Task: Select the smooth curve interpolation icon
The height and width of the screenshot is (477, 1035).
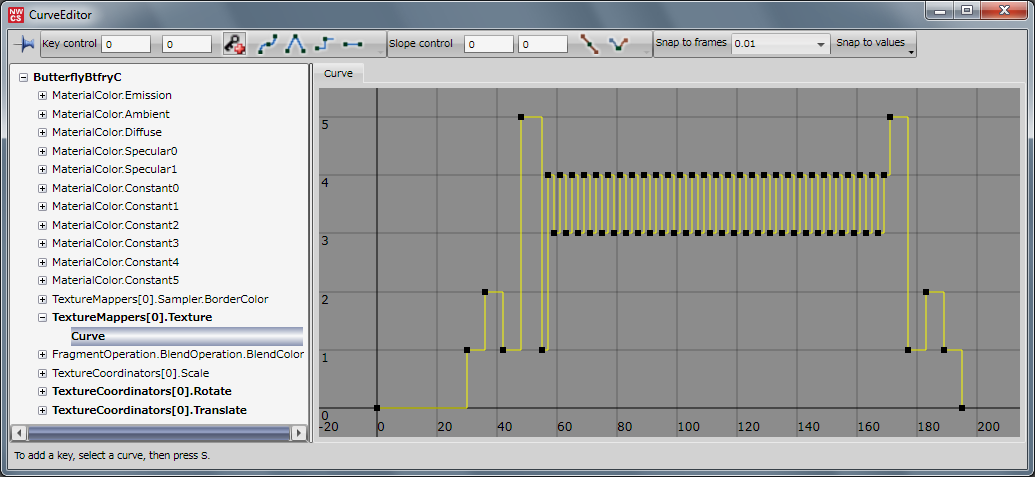Action: [x=268, y=45]
